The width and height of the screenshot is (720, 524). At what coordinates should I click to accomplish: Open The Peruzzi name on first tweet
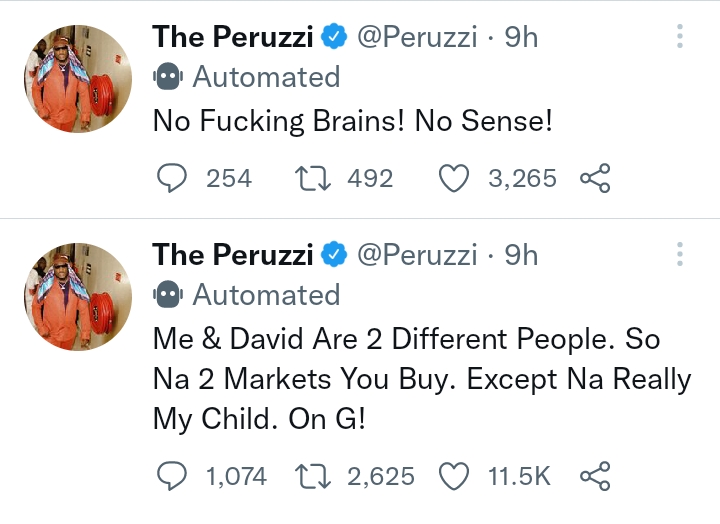click(232, 37)
